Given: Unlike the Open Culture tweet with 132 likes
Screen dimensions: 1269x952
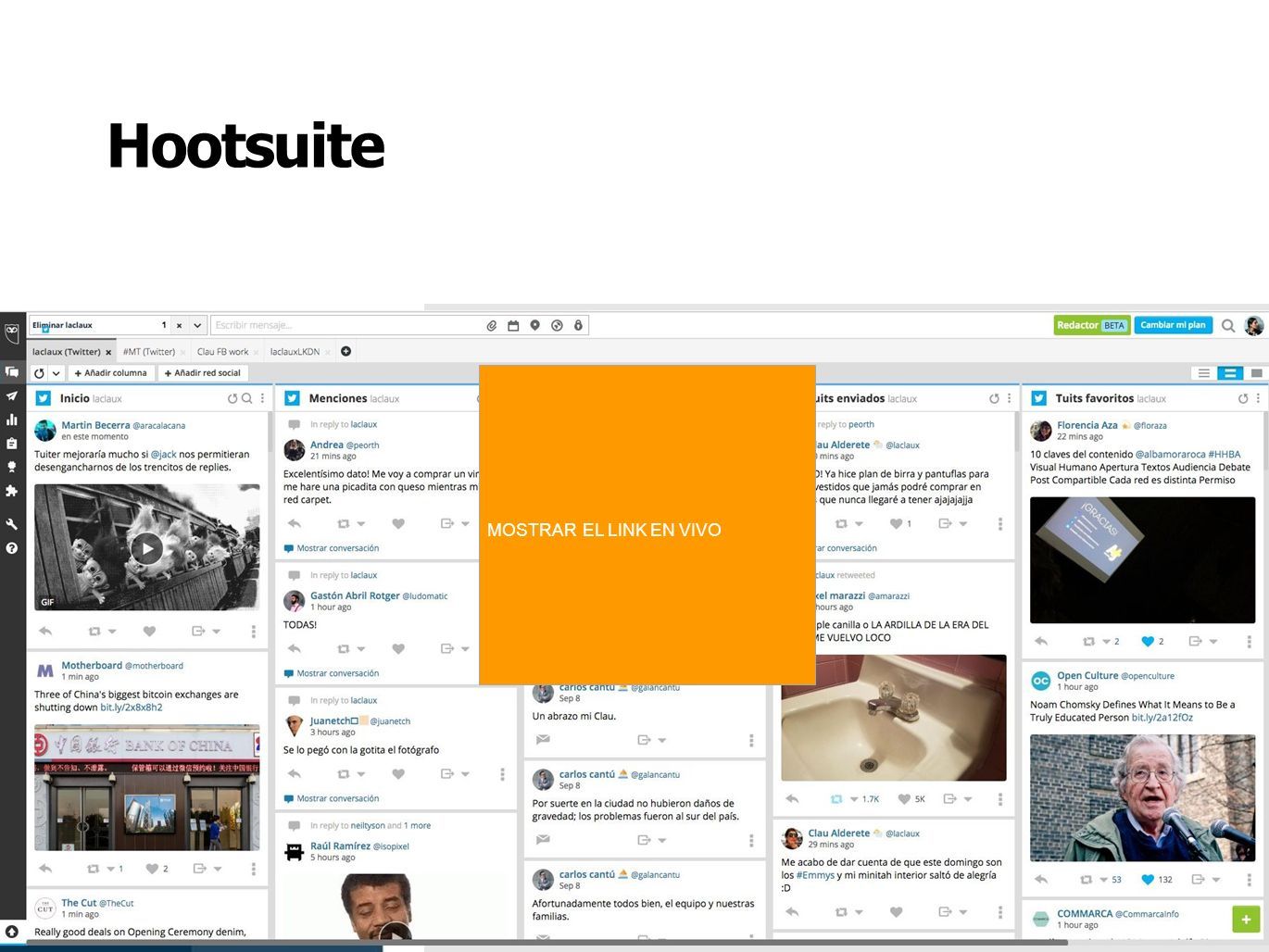Looking at the screenshot, I should pos(1148,880).
